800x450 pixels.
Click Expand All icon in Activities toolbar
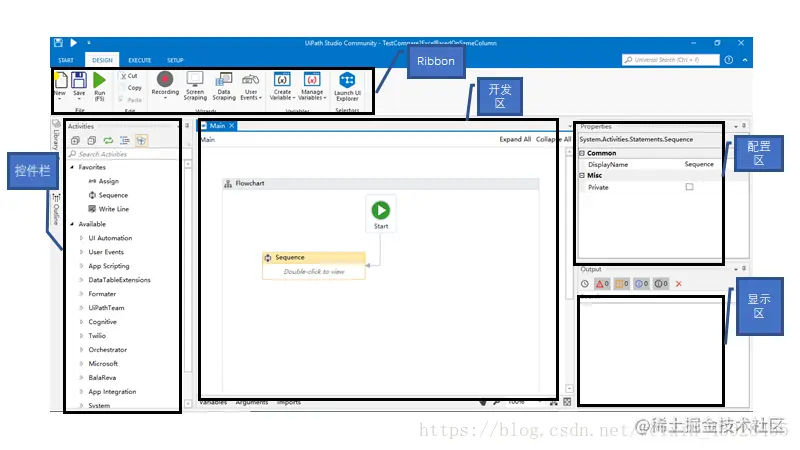click(76, 140)
